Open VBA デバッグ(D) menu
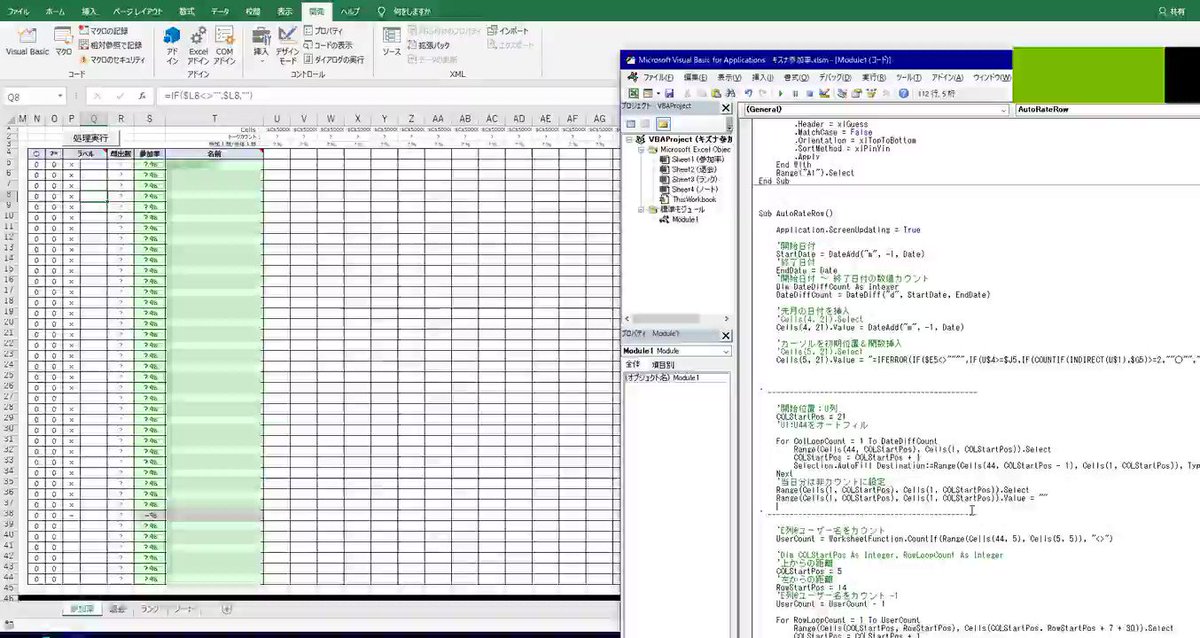This screenshot has width=1200, height=638. click(835, 77)
